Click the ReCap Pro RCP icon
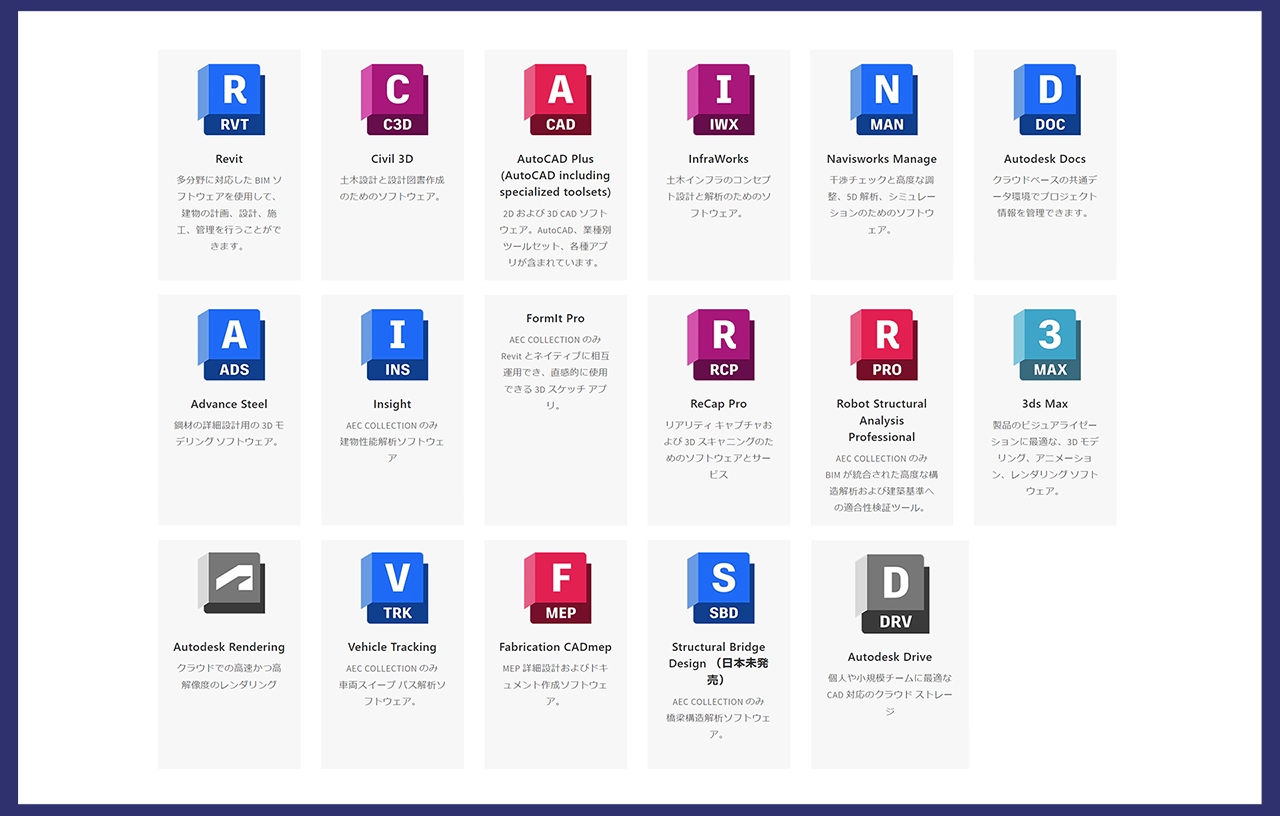 (x=719, y=345)
